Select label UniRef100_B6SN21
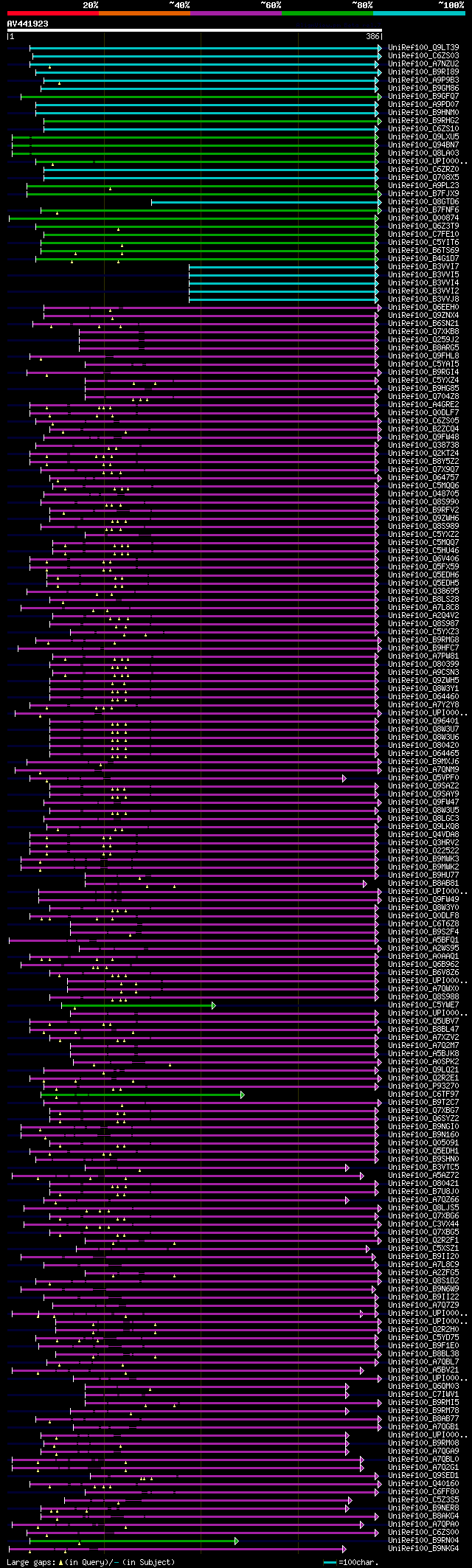The image size is (472, 1568). (423, 324)
